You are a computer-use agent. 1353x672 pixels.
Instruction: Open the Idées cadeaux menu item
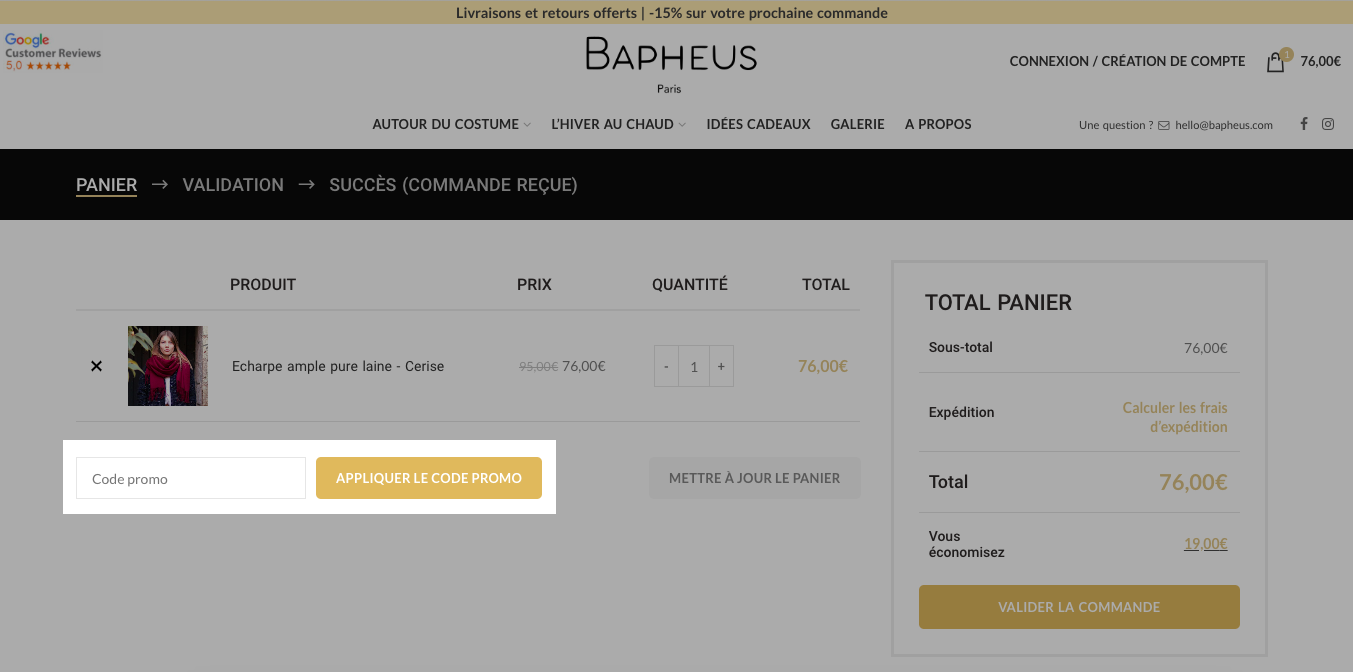758,124
